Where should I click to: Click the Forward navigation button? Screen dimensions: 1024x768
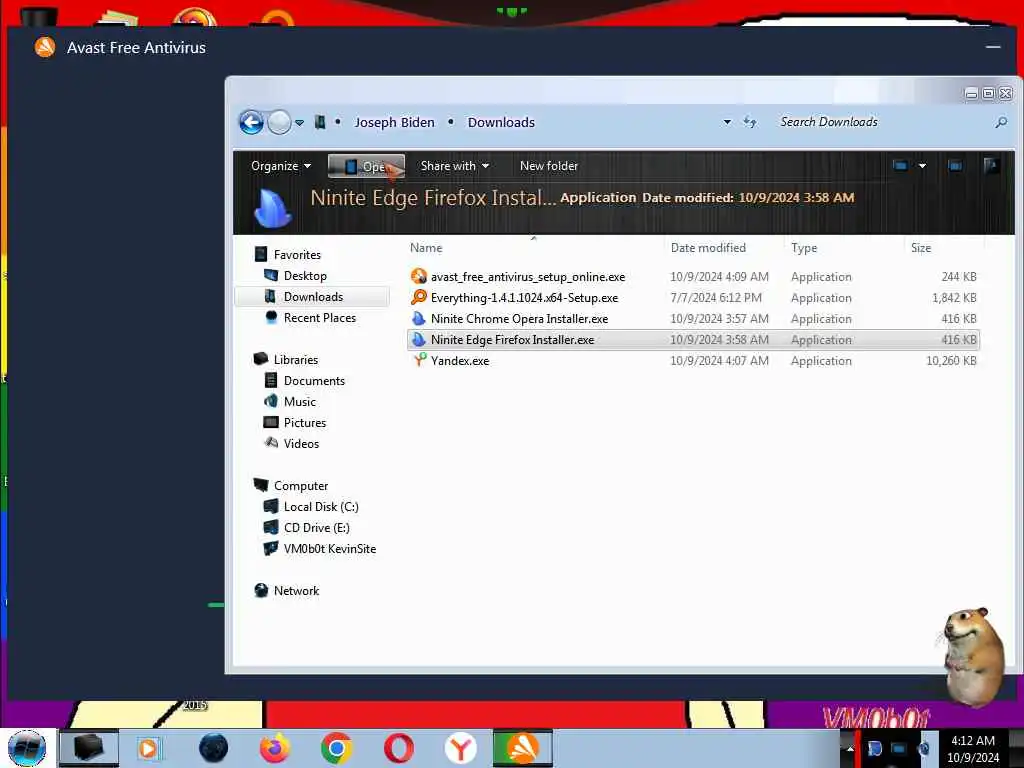[280, 122]
